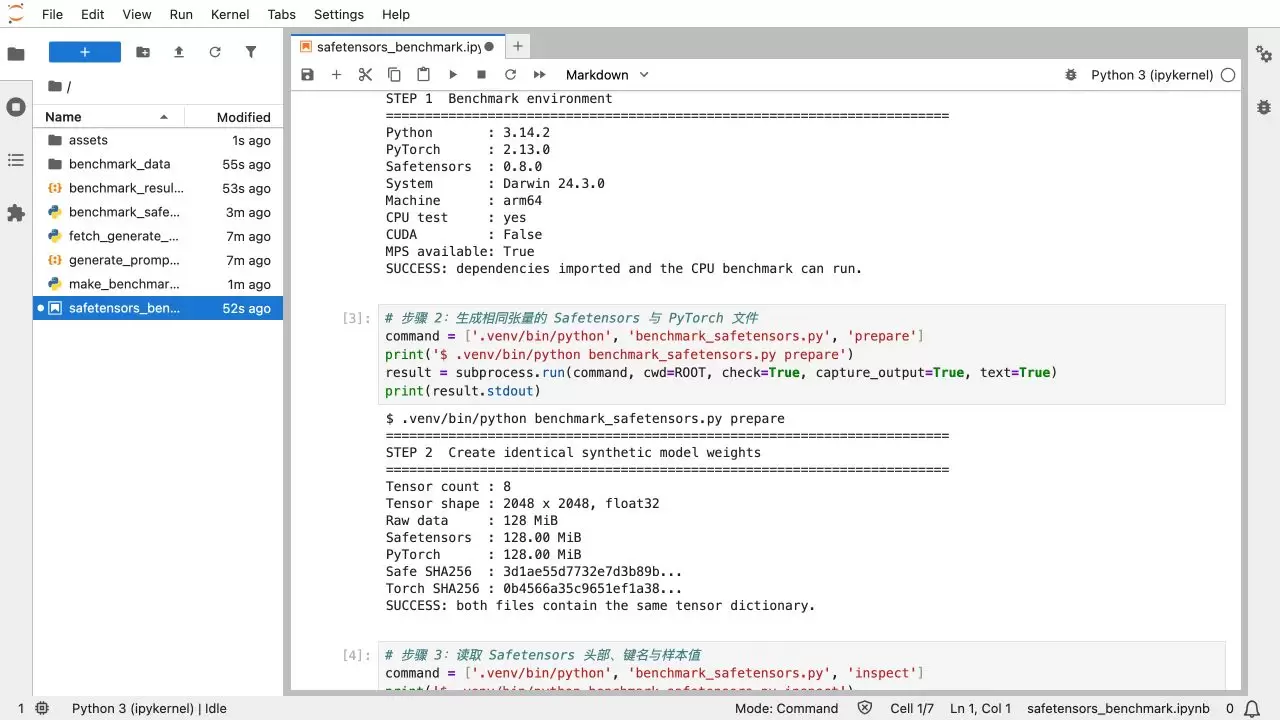This screenshot has height=720, width=1280.
Task: Sort files by Modified column
Action: 234,117
